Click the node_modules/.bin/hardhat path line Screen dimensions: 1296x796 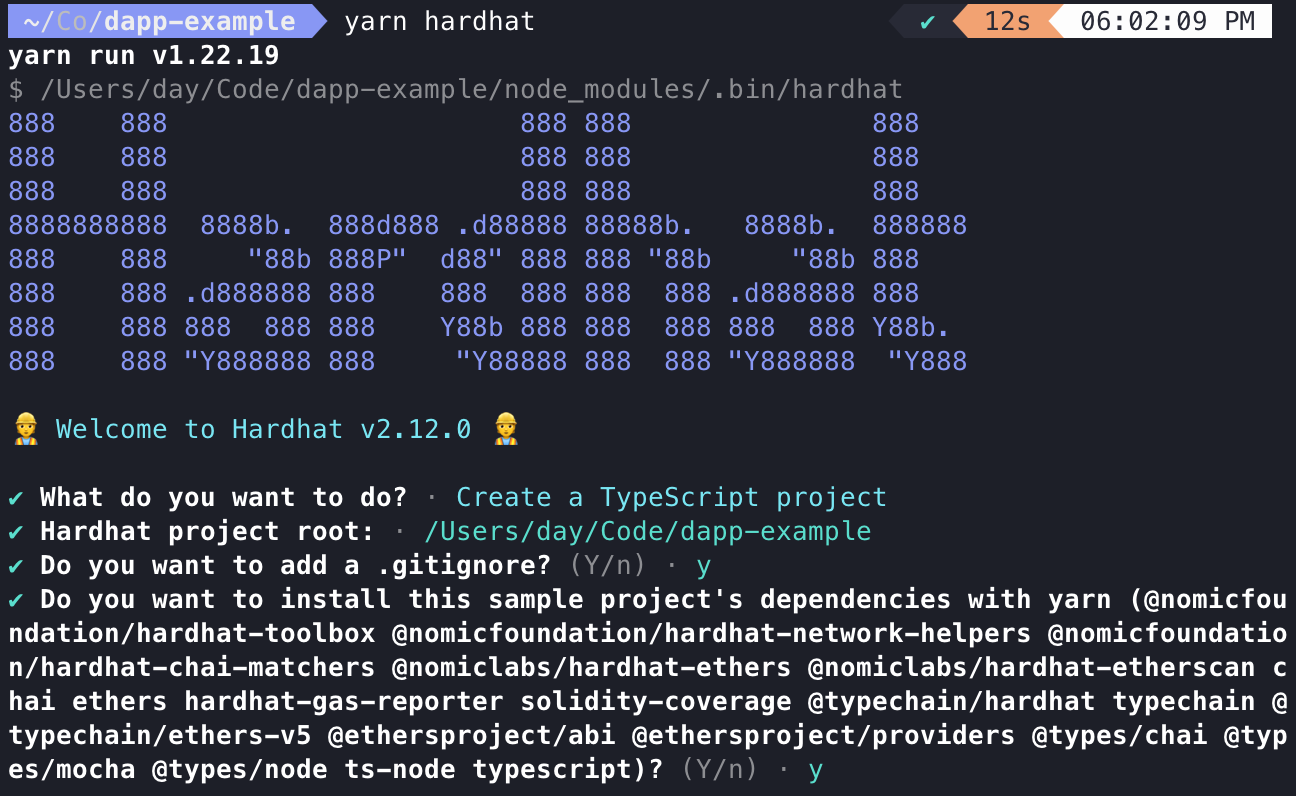click(456, 89)
